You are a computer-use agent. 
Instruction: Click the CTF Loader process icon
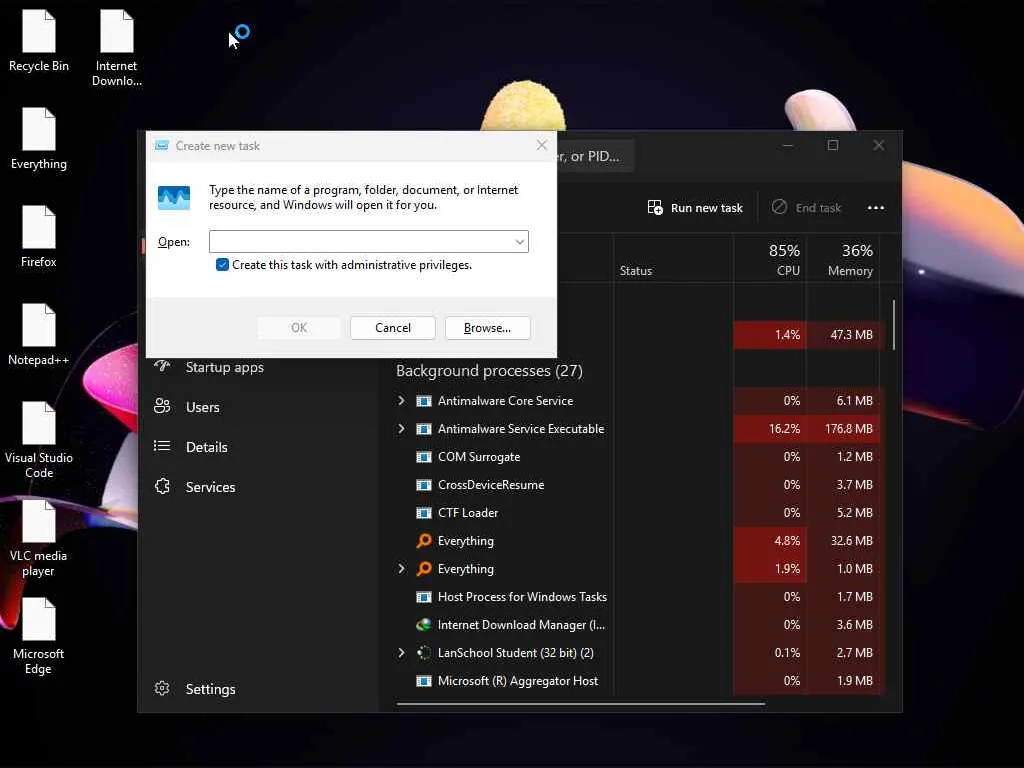(424, 513)
